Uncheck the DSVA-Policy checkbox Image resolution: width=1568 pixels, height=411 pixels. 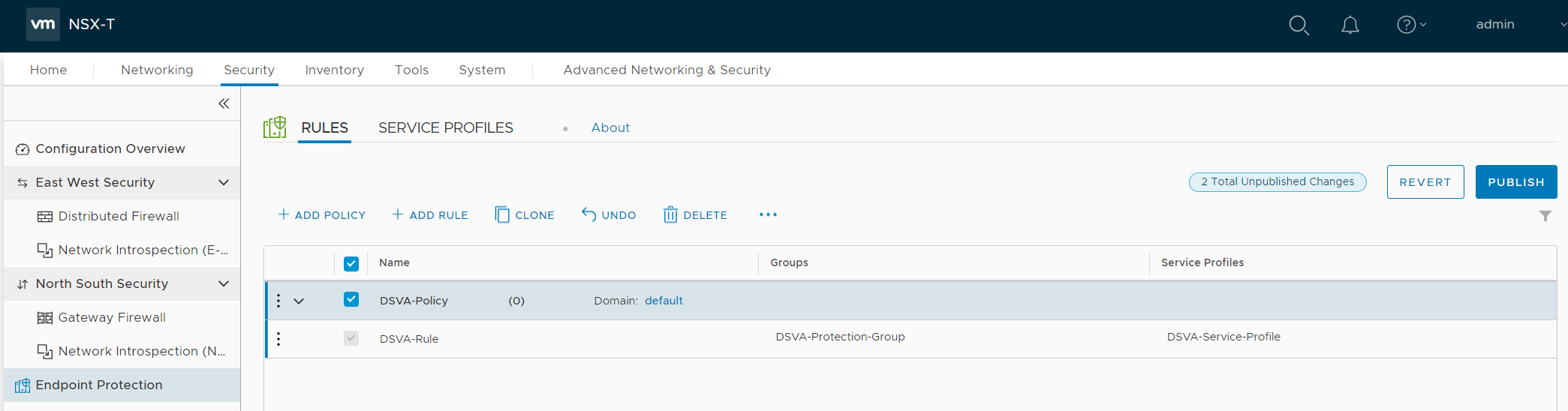tap(351, 300)
